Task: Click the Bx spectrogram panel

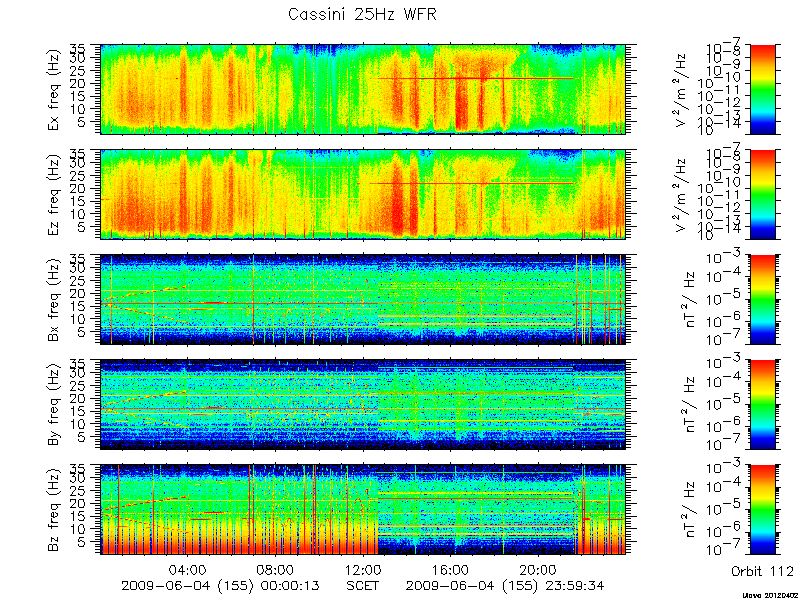Action: click(363, 299)
